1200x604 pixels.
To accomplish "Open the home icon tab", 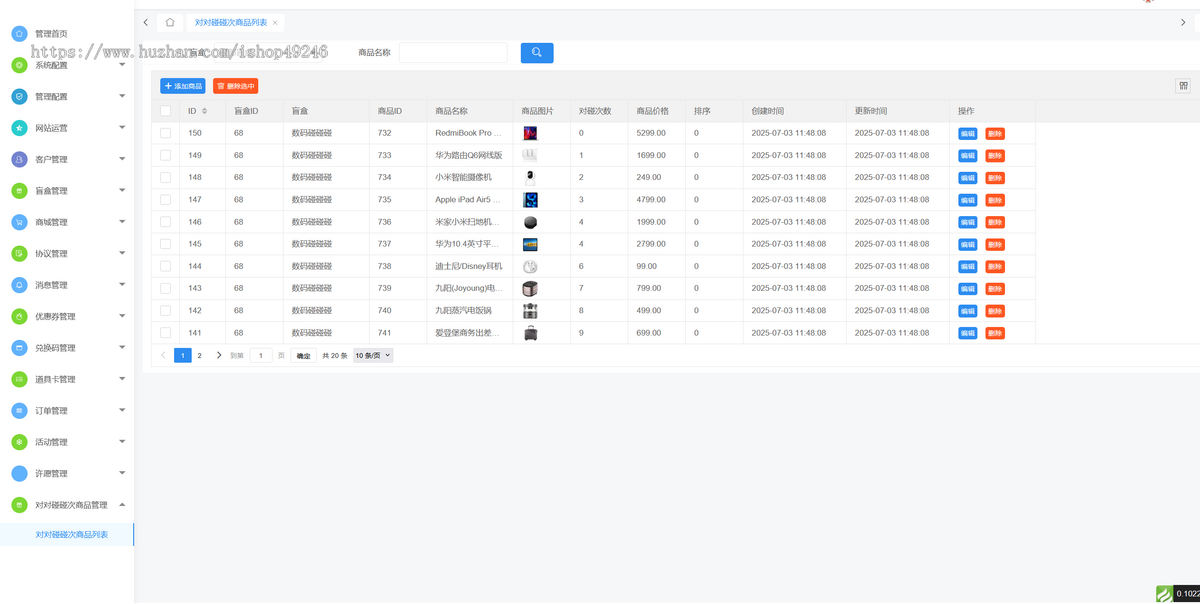I will tap(170, 22).
